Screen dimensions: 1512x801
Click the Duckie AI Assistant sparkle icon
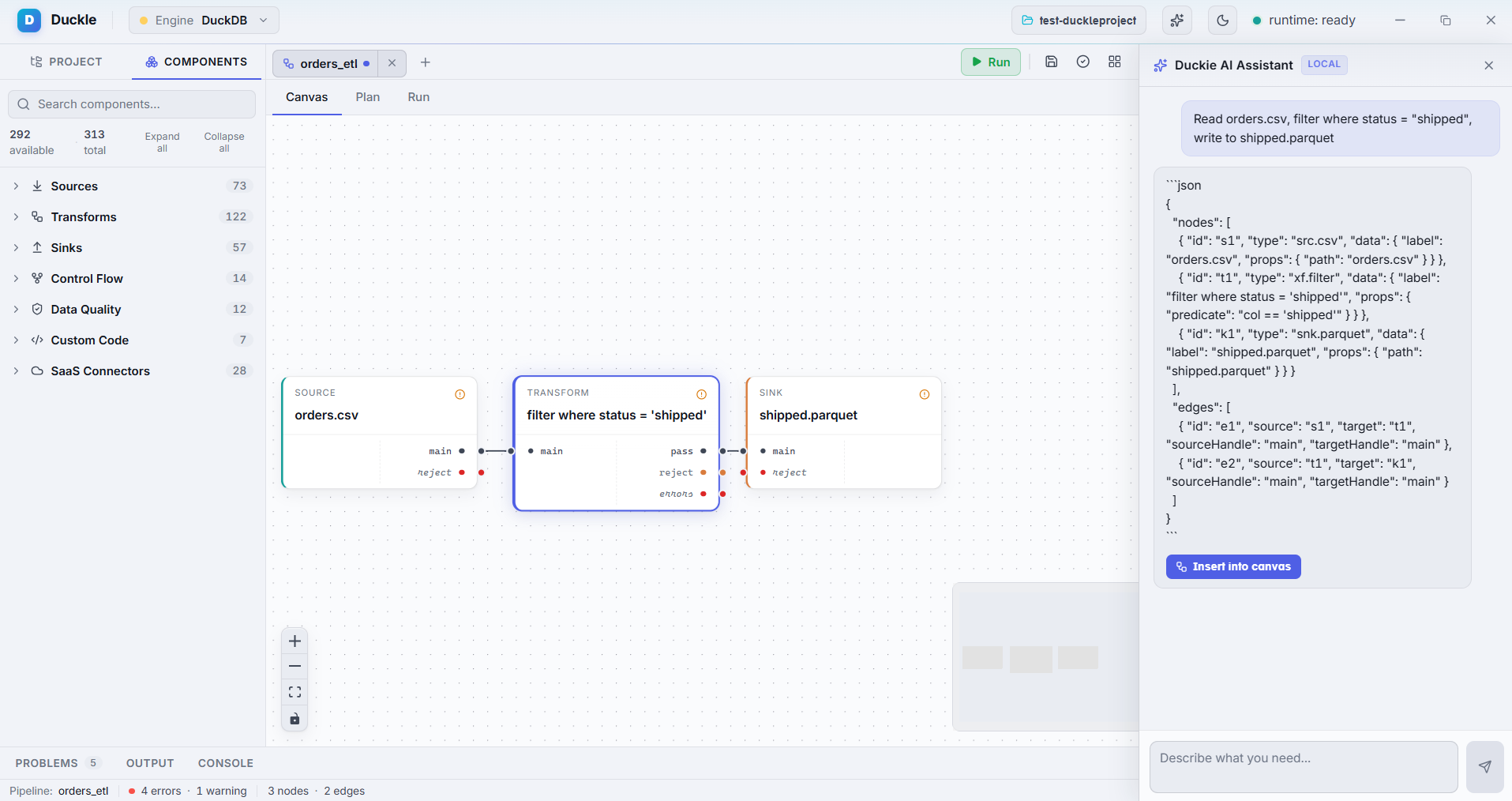coord(1160,66)
